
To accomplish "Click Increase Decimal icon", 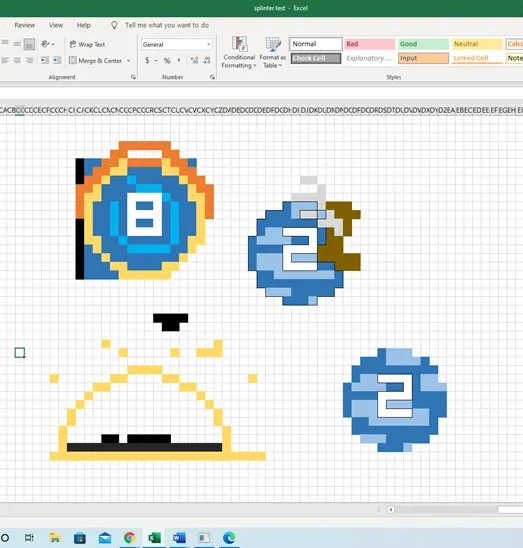I will pos(194,60).
